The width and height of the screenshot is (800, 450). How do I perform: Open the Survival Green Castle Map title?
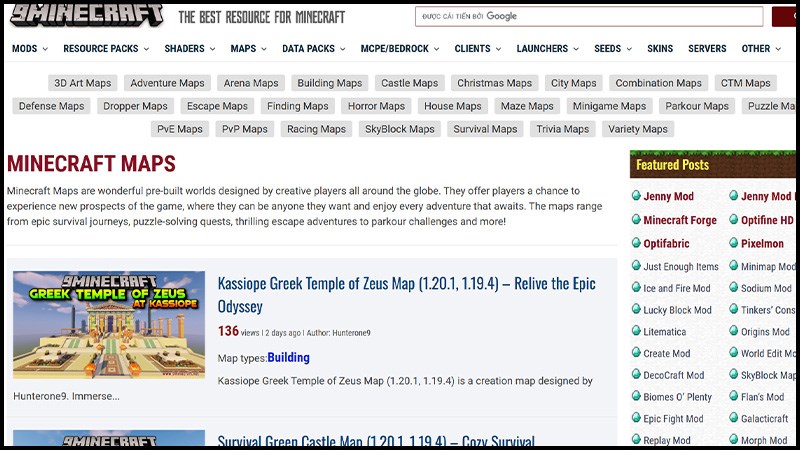point(376,440)
